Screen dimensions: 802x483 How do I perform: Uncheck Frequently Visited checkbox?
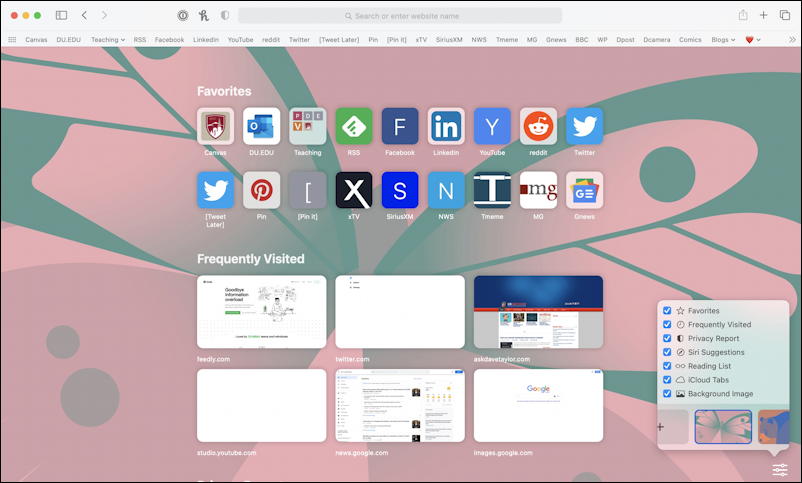667,324
